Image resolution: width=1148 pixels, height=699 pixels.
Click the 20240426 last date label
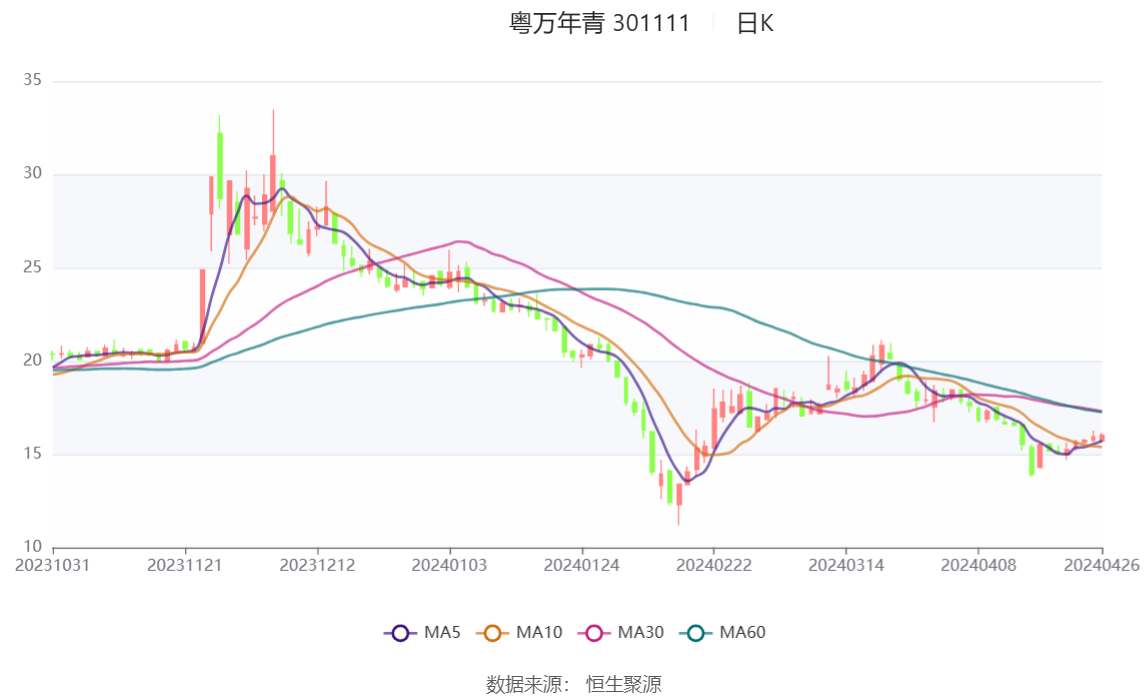[1101, 566]
